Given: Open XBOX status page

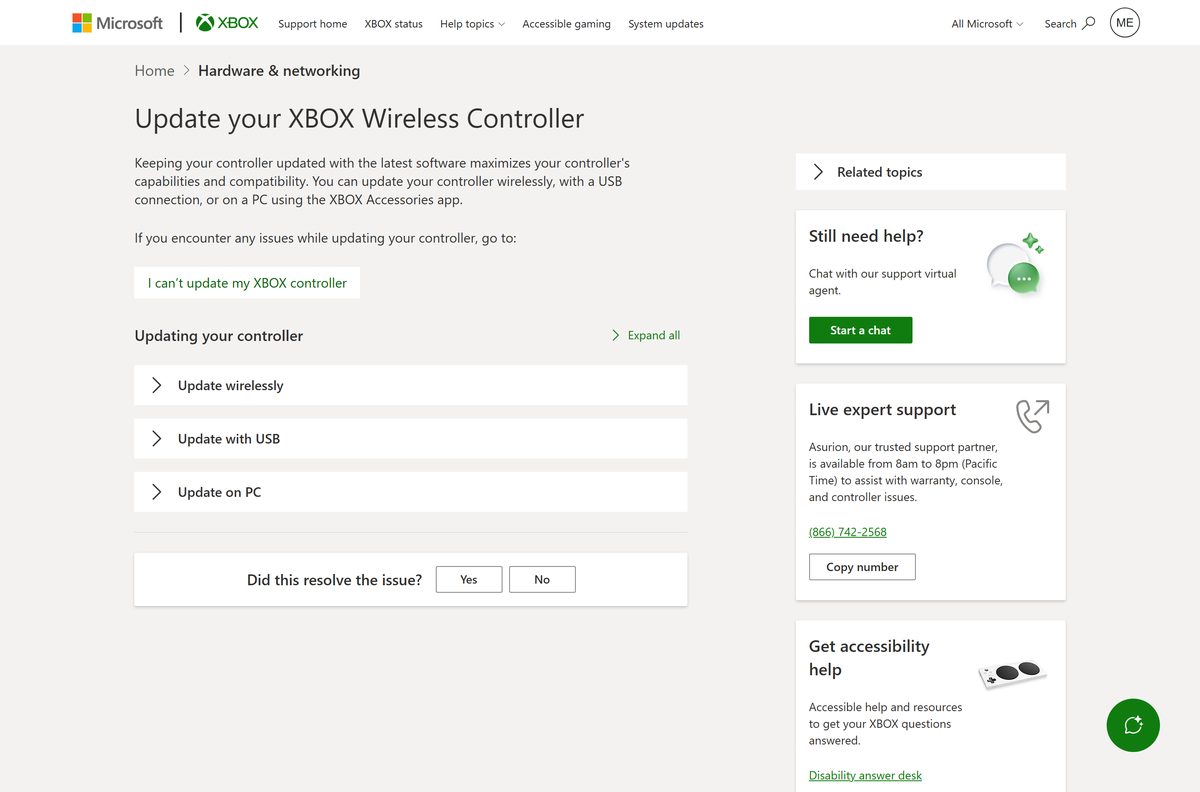Looking at the screenshot, I should pos(394,24).
